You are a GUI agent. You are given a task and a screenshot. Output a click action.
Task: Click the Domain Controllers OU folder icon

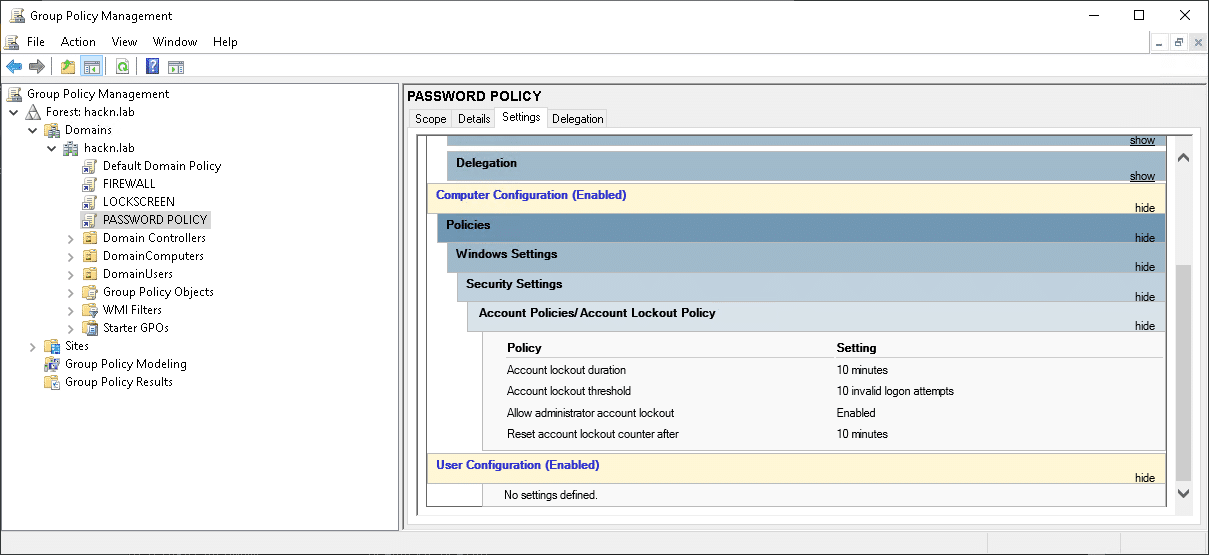tap(90, 238)
